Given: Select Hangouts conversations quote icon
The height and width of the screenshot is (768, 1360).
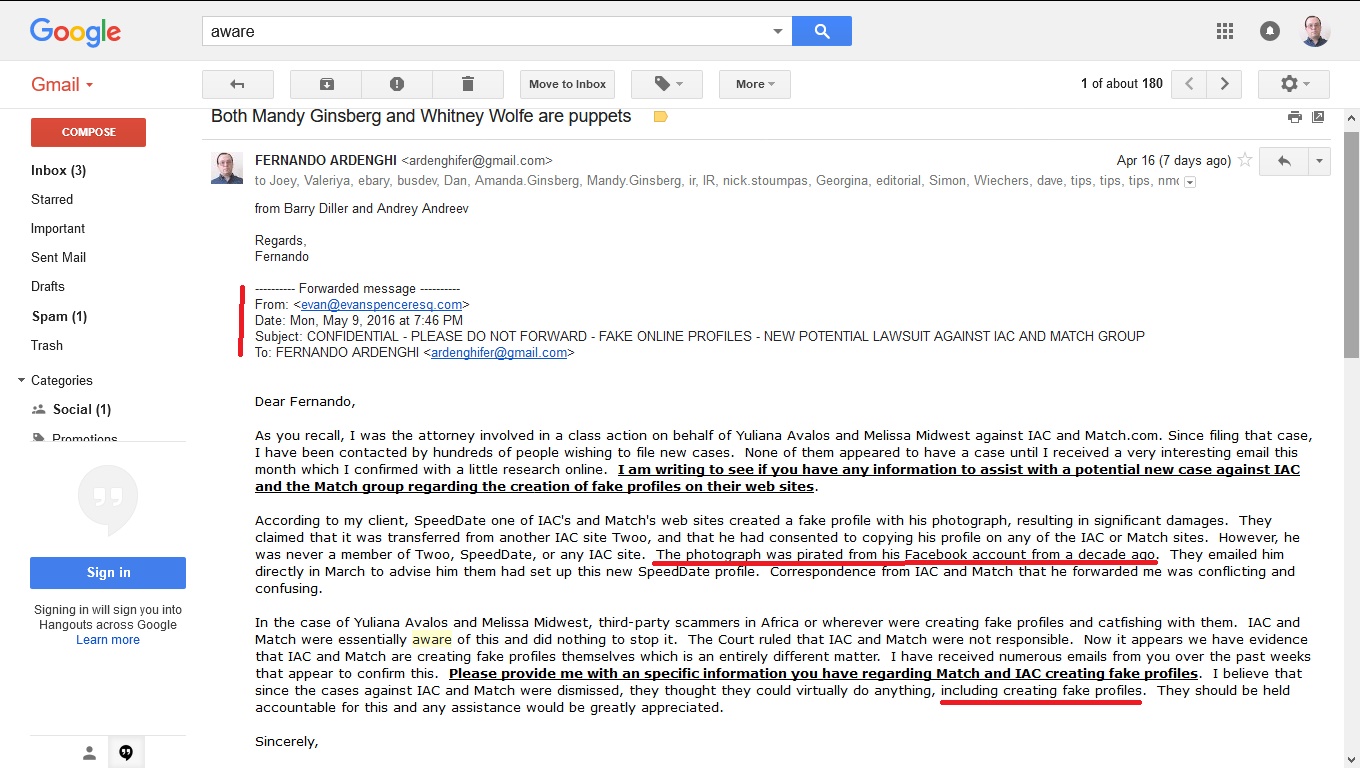Looking at the screenshot, I should [126, 752].
